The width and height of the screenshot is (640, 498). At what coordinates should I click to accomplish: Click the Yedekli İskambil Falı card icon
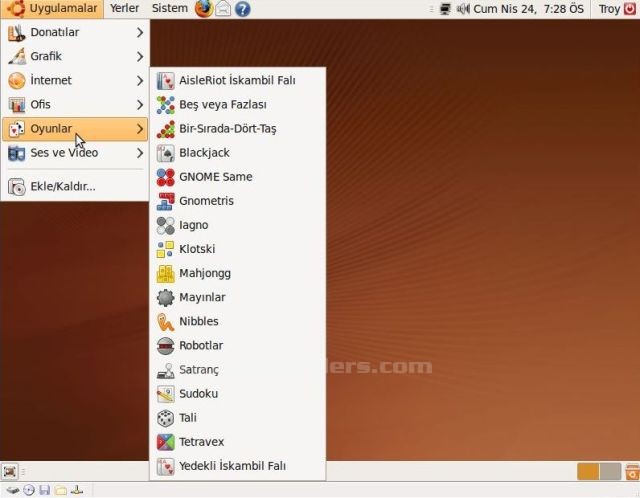[165, 466]
